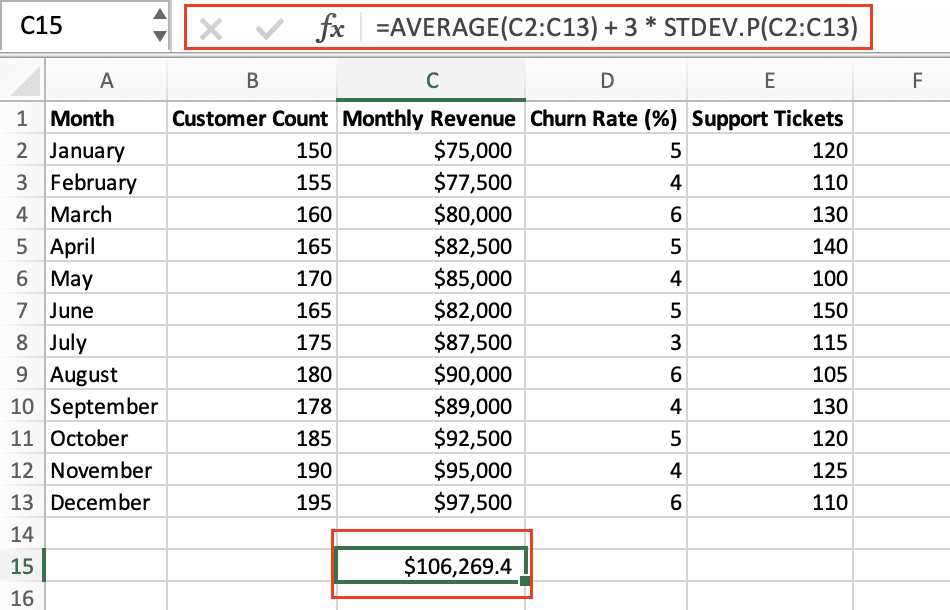Select May's support tickets 100
The width and height of the screenshot is (950, 610).
pyautogui.click(x=769, y=278)
